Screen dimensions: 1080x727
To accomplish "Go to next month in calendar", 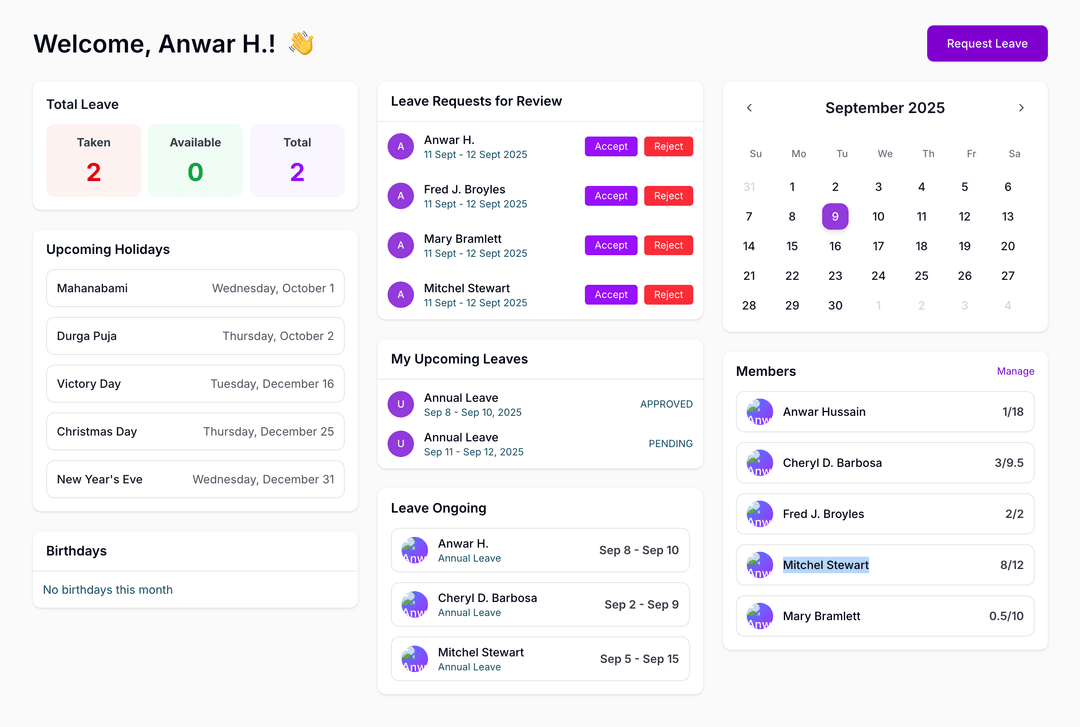I will point(1020,108).
